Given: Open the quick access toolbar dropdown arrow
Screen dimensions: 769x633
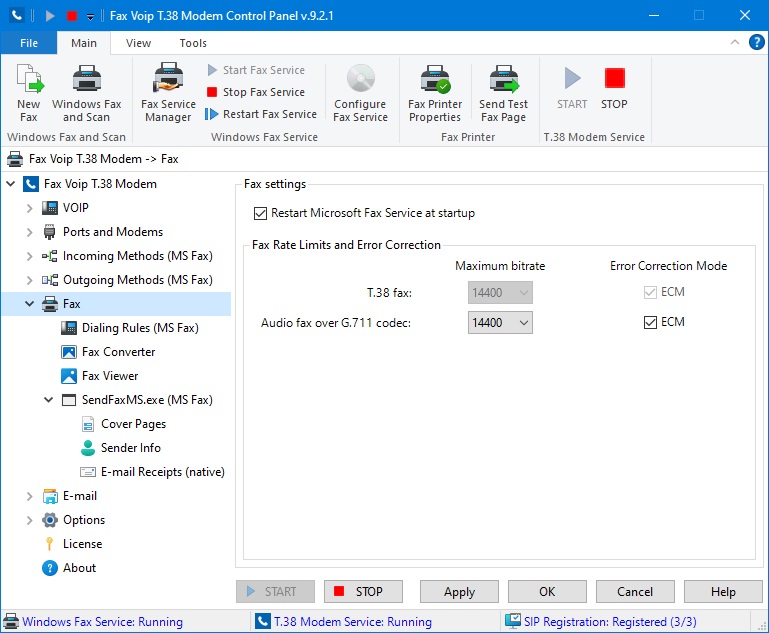Looking at the screenshot, I should pos(90,17).
